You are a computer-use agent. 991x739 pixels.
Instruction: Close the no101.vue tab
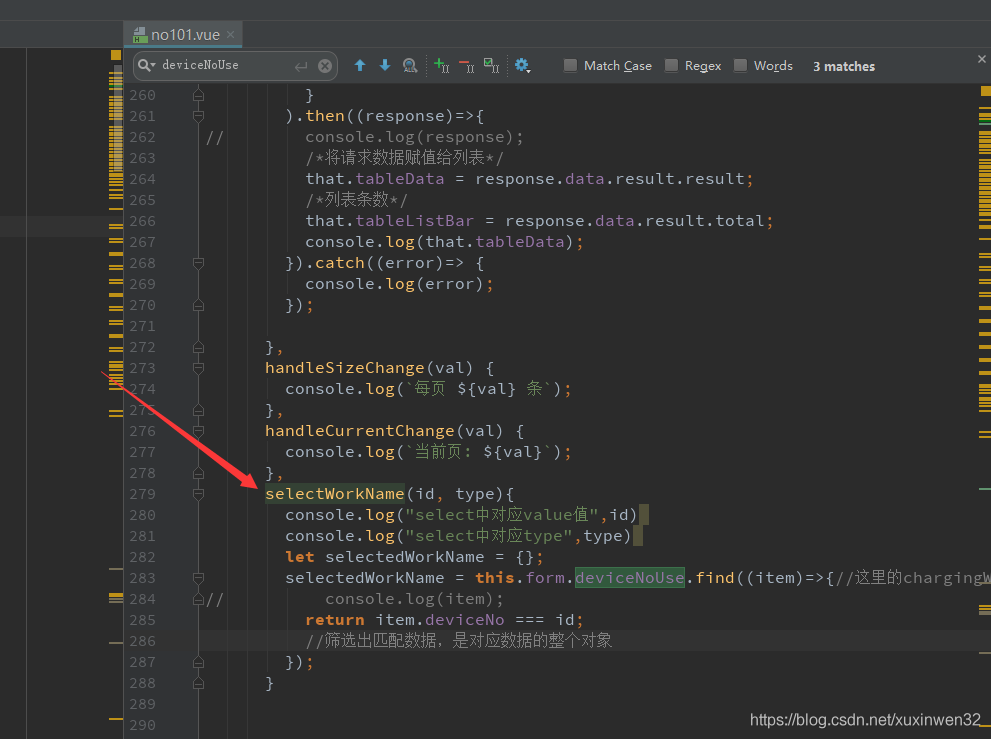tap(231, 34)
